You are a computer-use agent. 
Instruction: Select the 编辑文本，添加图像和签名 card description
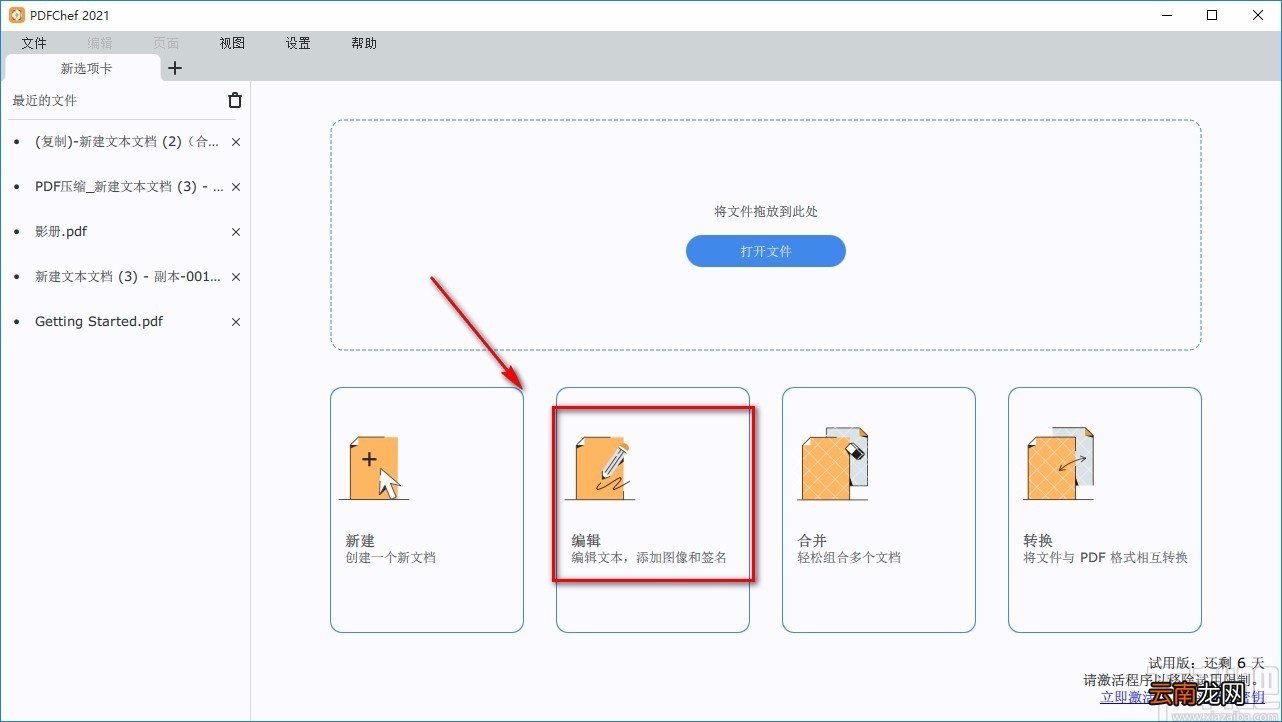click(x=649, y=558)
